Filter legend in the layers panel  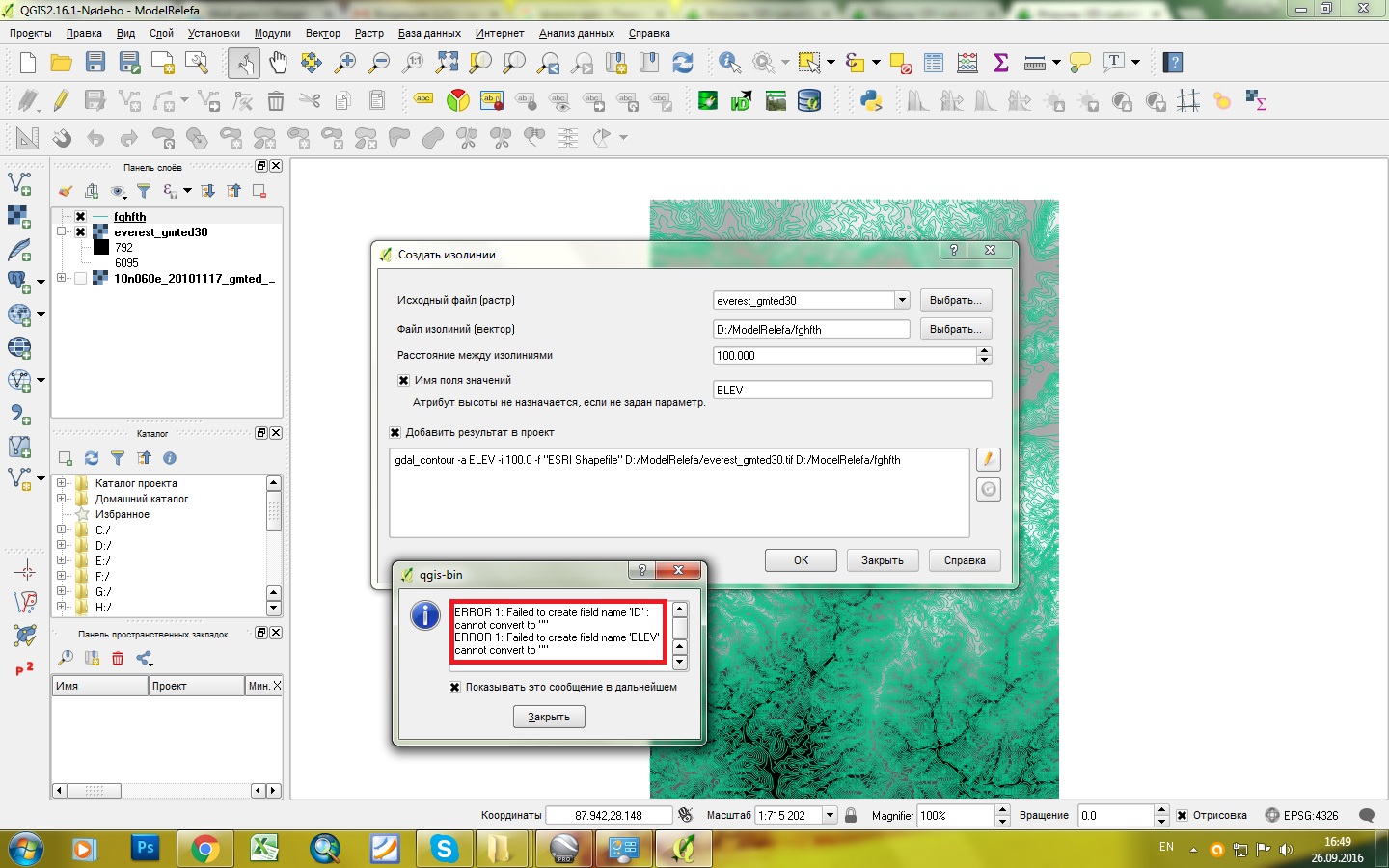[x=144, y=191]
